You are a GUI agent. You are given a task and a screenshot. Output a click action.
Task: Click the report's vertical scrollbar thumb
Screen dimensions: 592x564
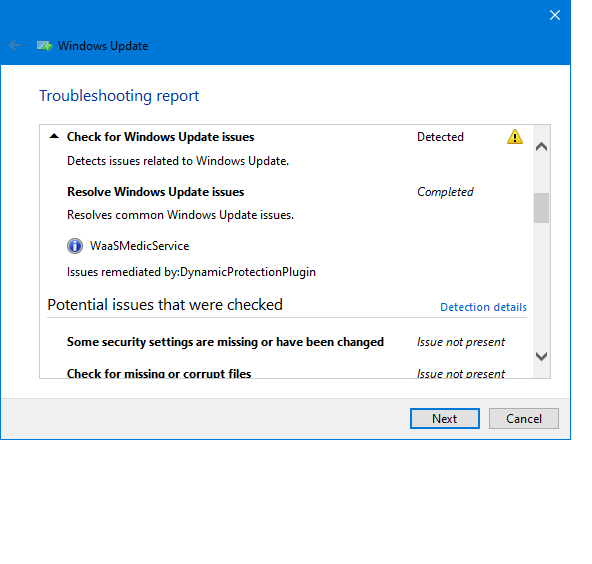click(x=541, y=208)
